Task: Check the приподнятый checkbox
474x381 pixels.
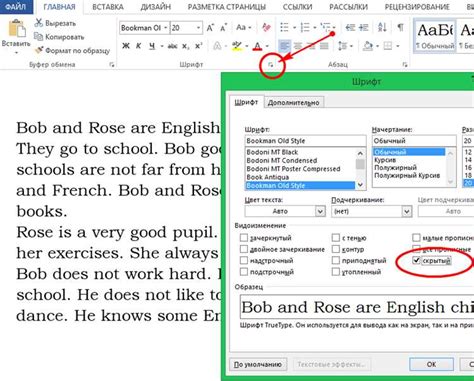Action: click(336, 260)
